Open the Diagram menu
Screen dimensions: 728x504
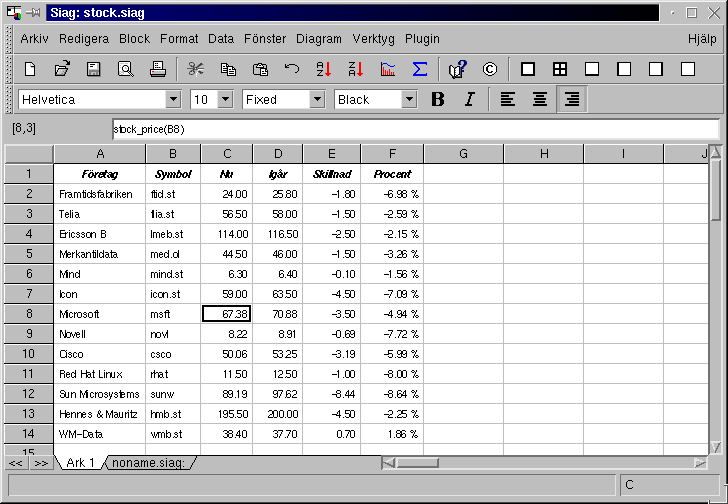tap(318, 39)
